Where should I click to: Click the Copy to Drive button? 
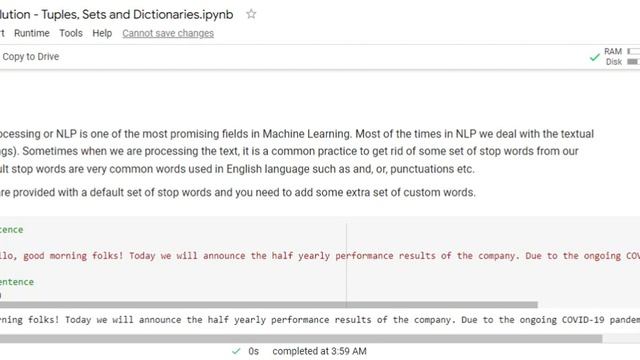pos(31,57)
